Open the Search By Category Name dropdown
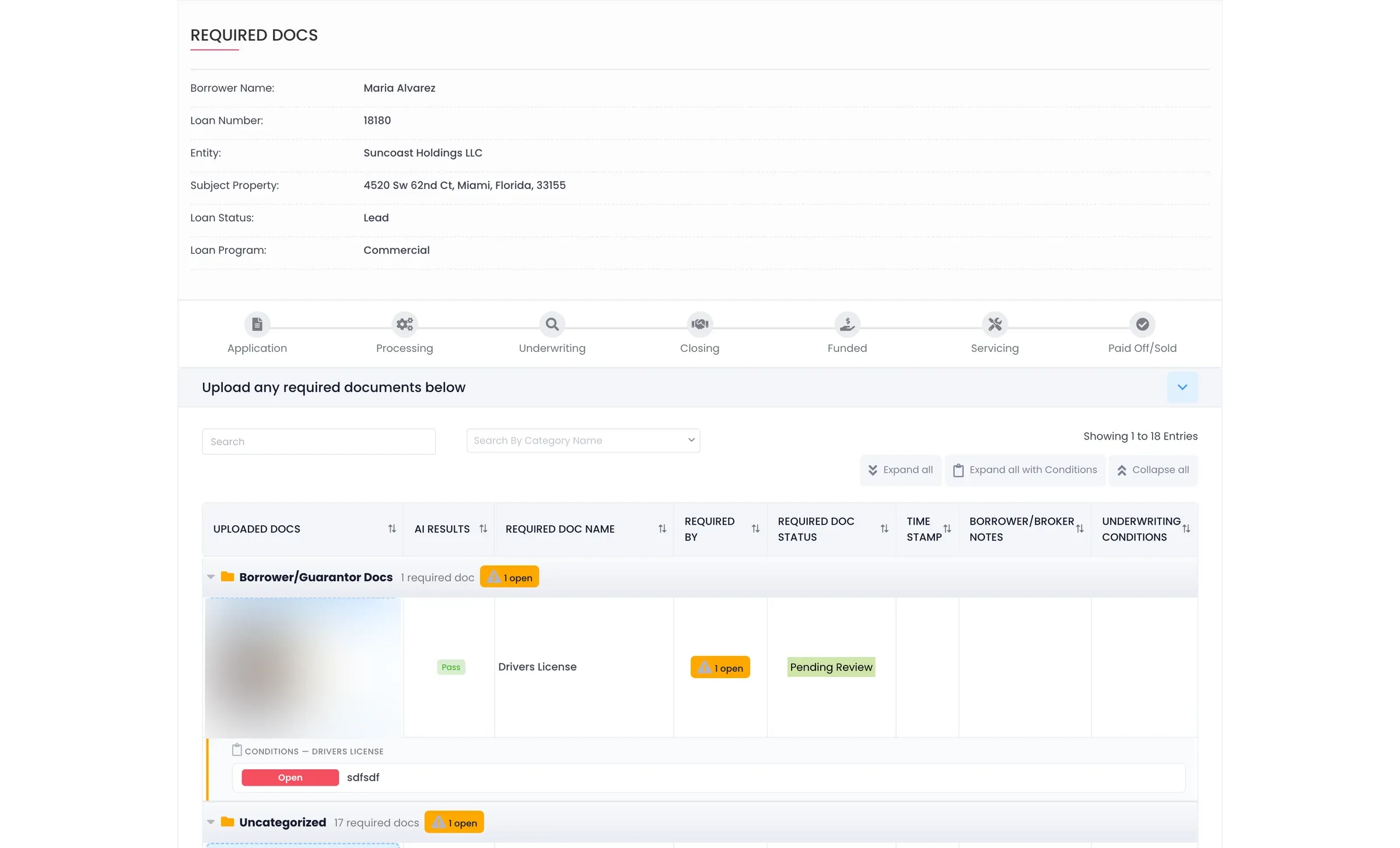 pyautogui.click(x=583, y=441)
